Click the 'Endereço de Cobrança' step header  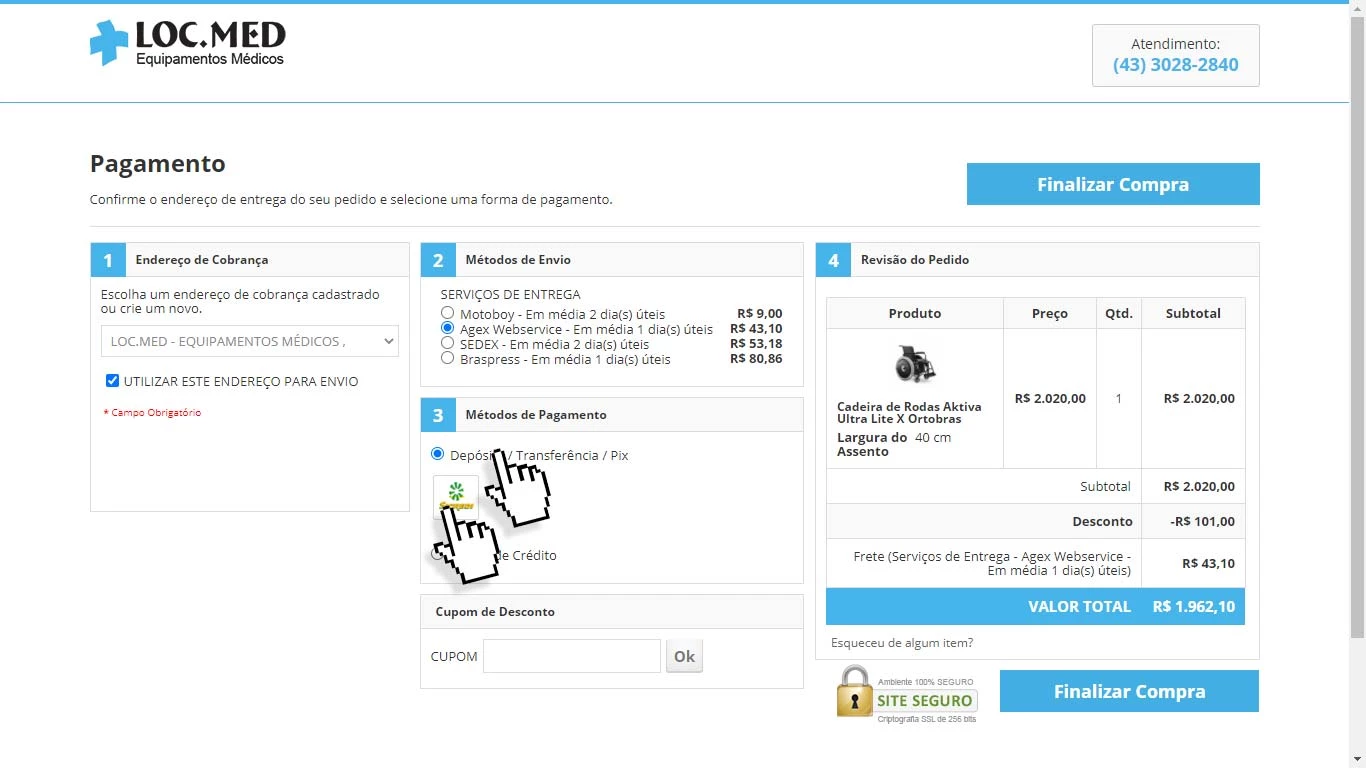250,260
